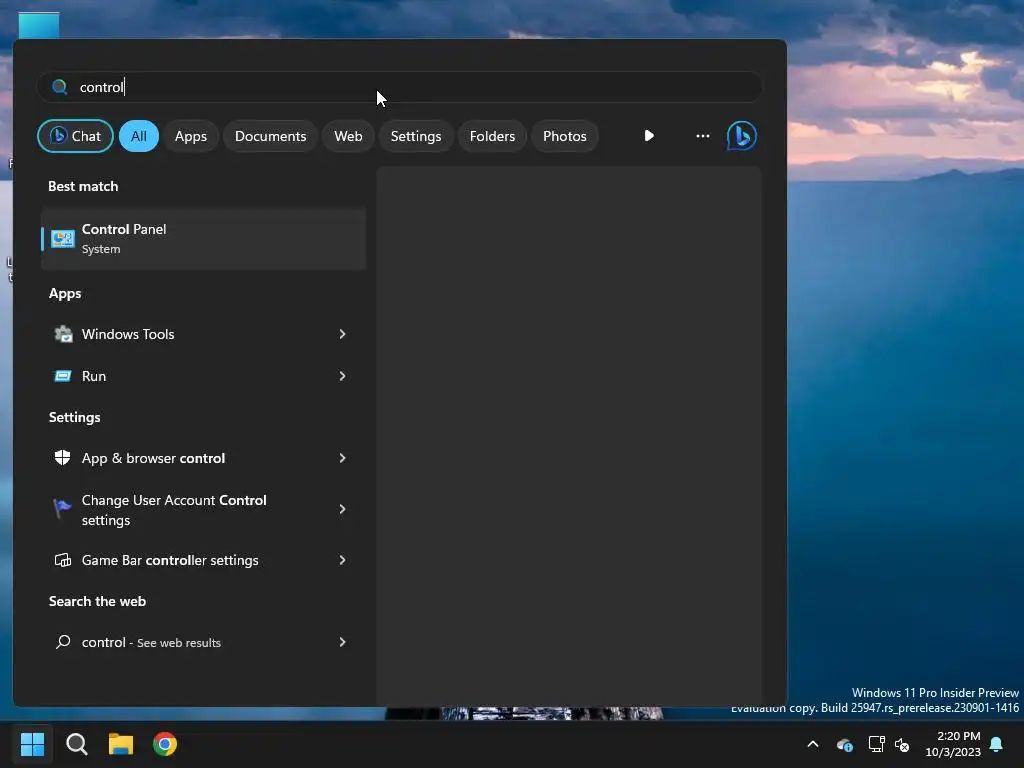Screen dimensions: 1024x768
Task: Click the shield icon for App & browser control
Action: pyautogui.click(x=63, y=458)
